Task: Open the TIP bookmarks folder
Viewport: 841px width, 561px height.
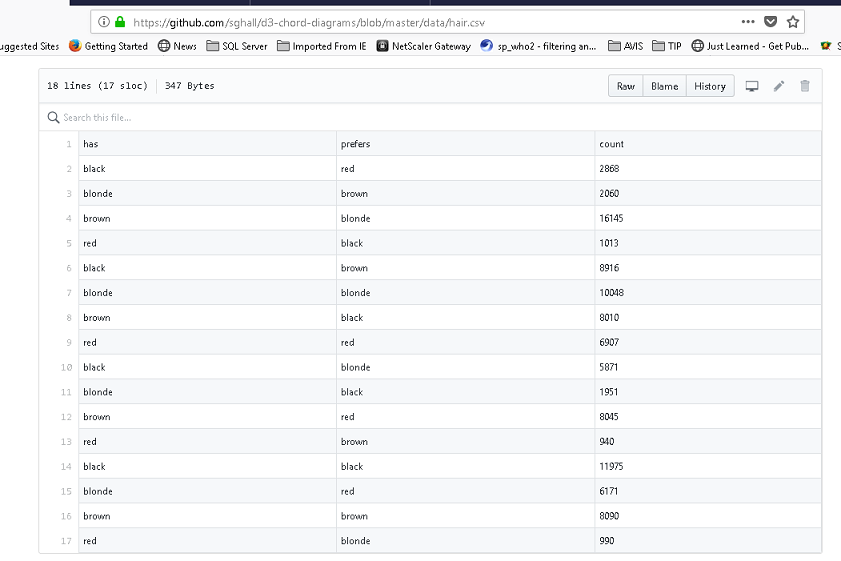Action: [x=667, y=46]
